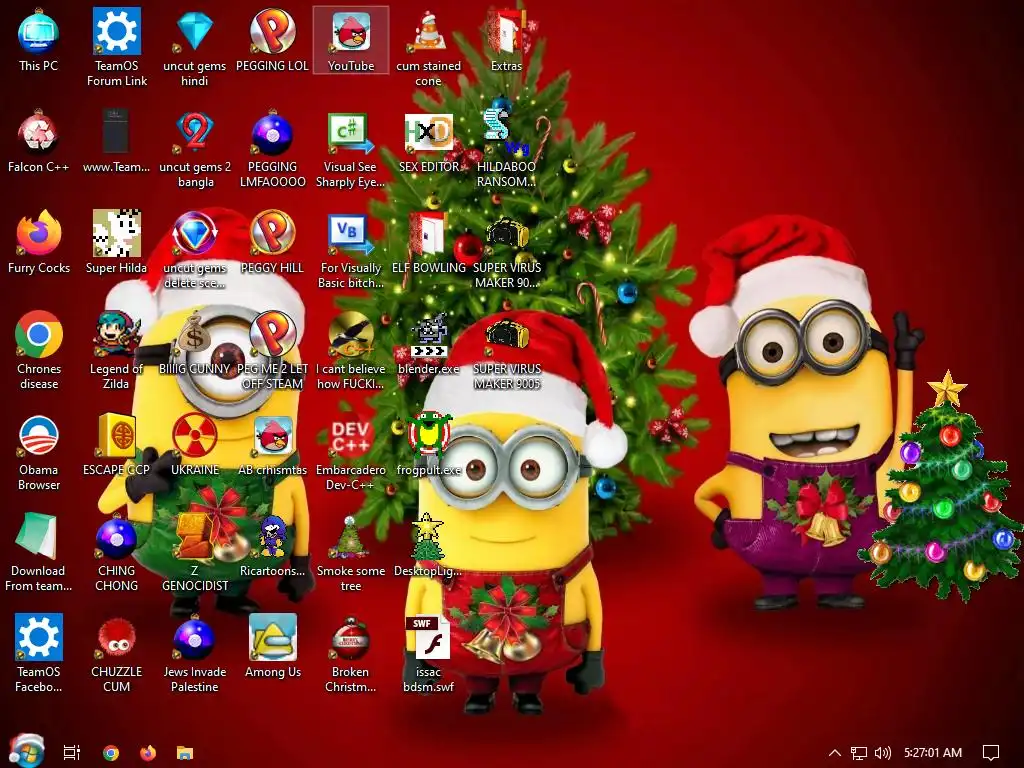Open the notification center icon
Screen dimensions: 1024x768
pos(991,753)
